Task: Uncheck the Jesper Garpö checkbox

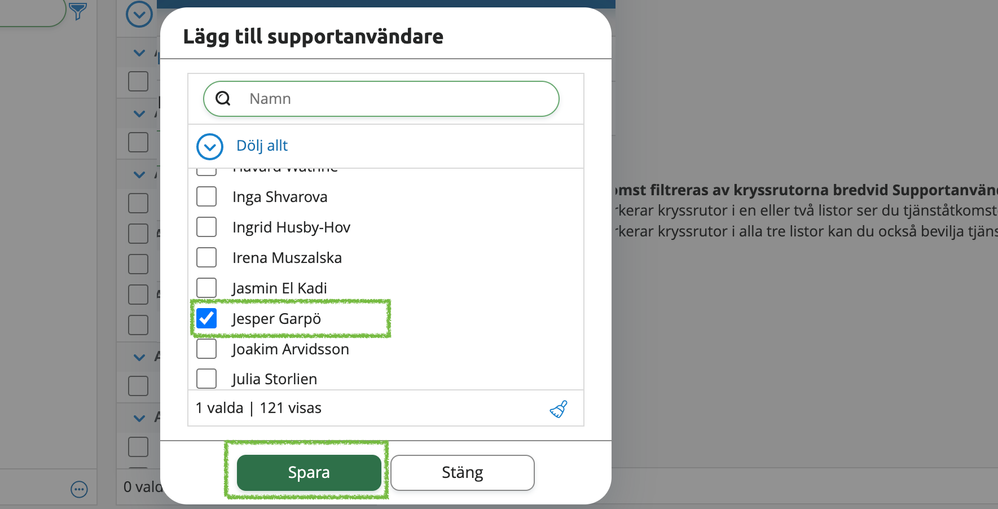Action: pos(206,318)
